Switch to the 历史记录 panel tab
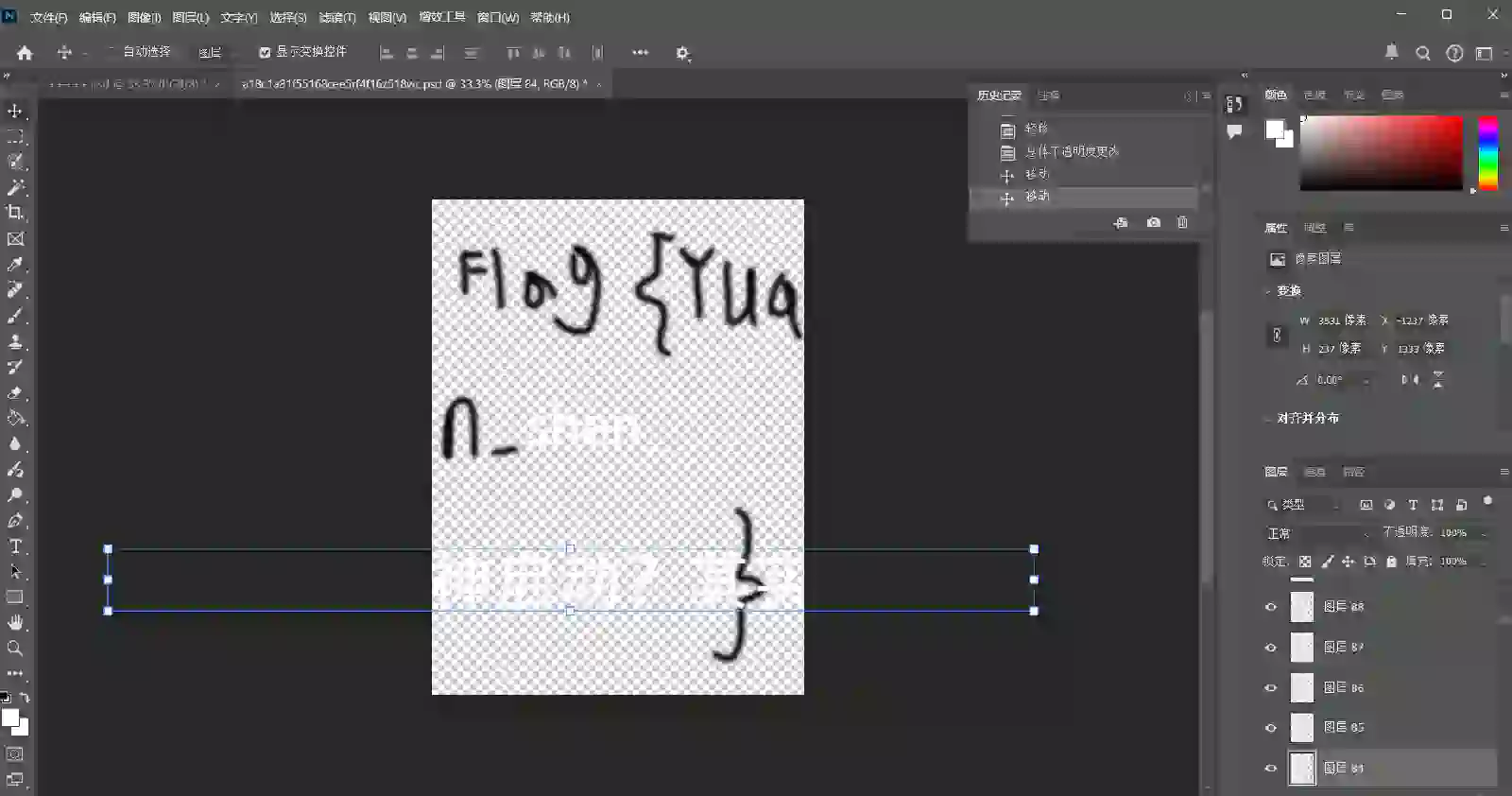1512x796 pixels. point(998,95)
